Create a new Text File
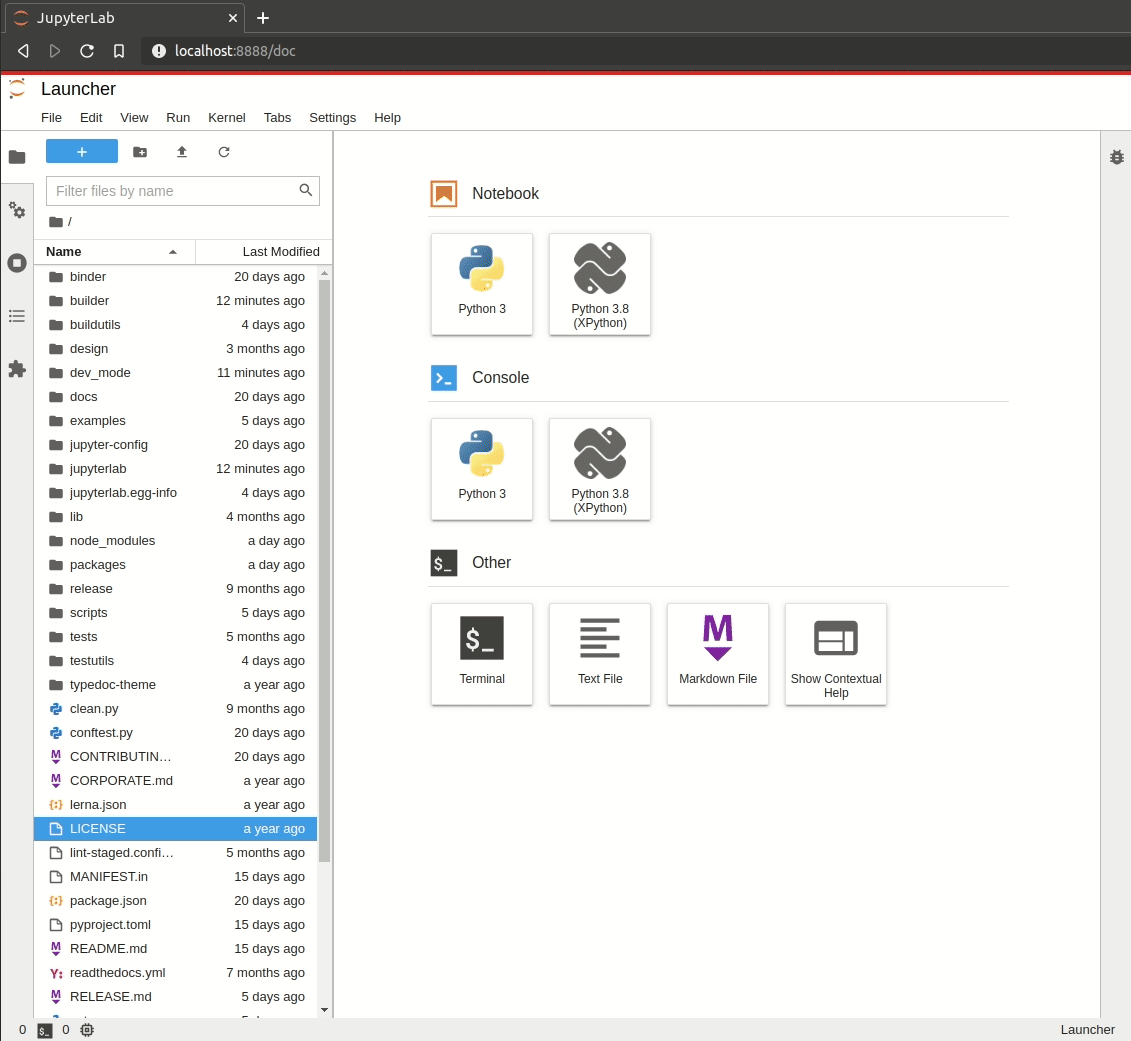 600,654
